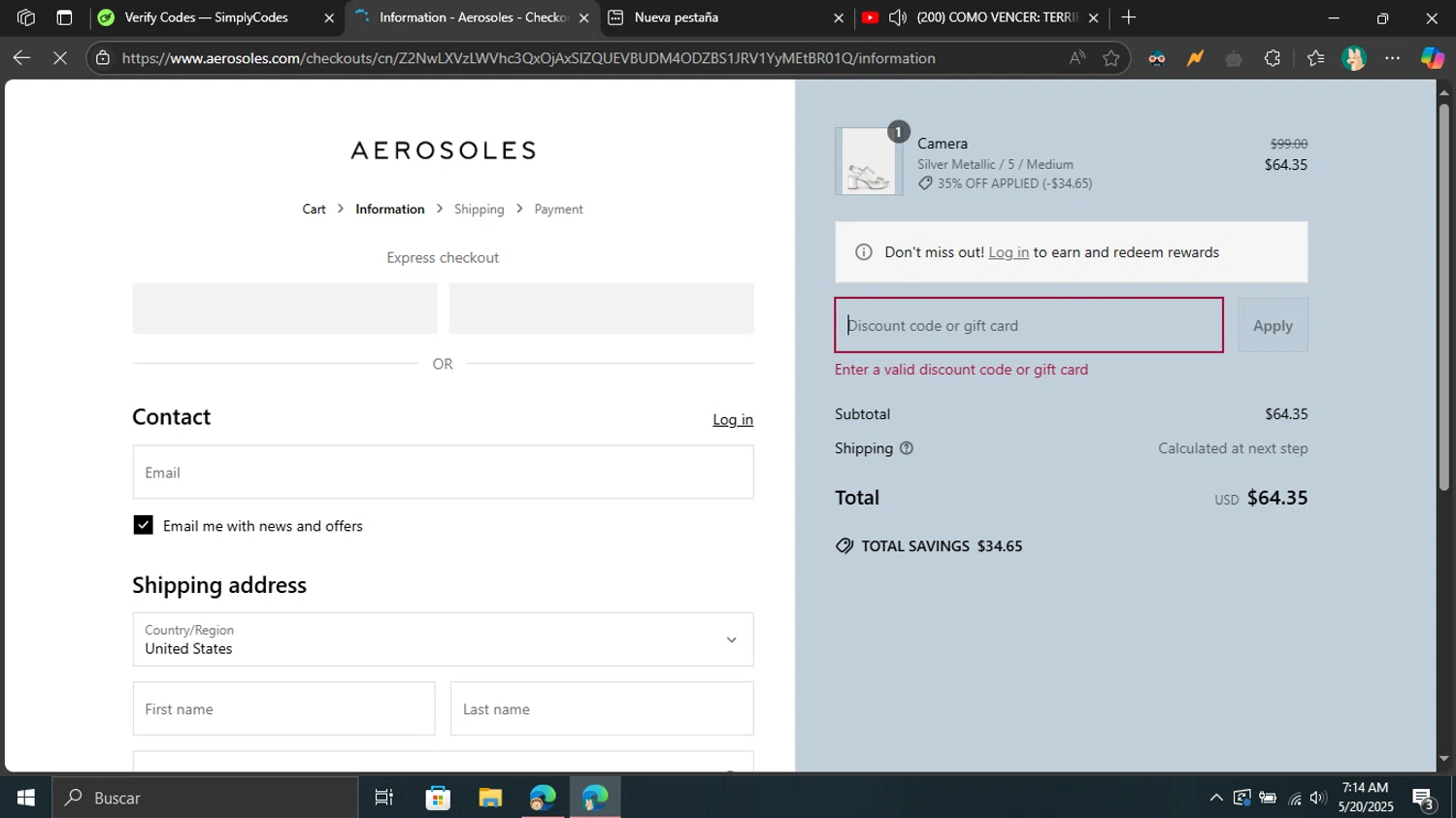The width and height of the screenshot is (1456, 818).
Task: Click the Buscar taskbar search box
Action: tap(205, 798)
